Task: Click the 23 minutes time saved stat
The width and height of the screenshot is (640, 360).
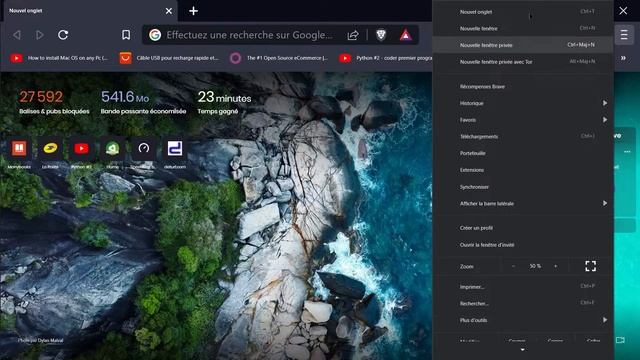Action: click(x=224, y=102)
